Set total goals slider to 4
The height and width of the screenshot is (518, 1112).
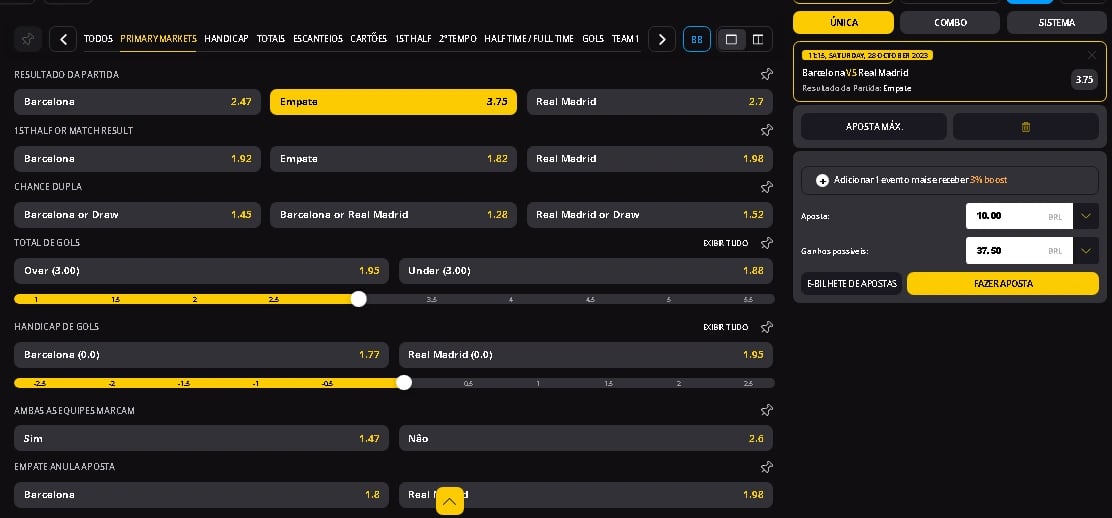(511, 299)
